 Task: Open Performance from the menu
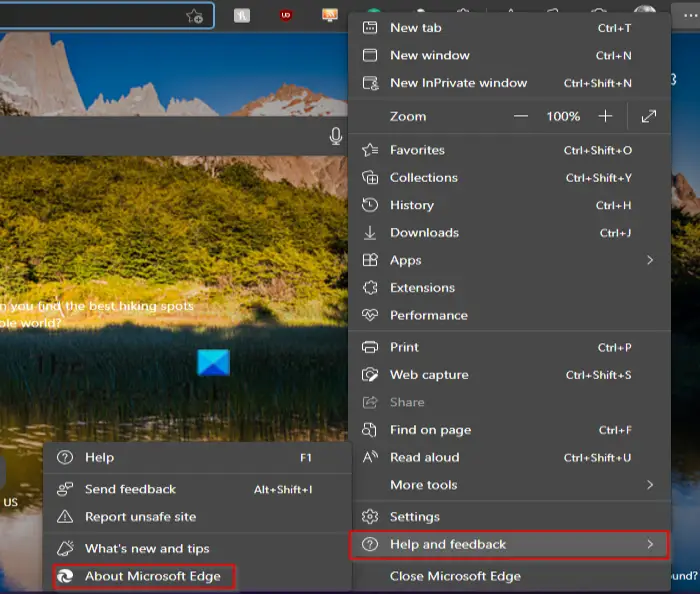click(x=509, y=315)
